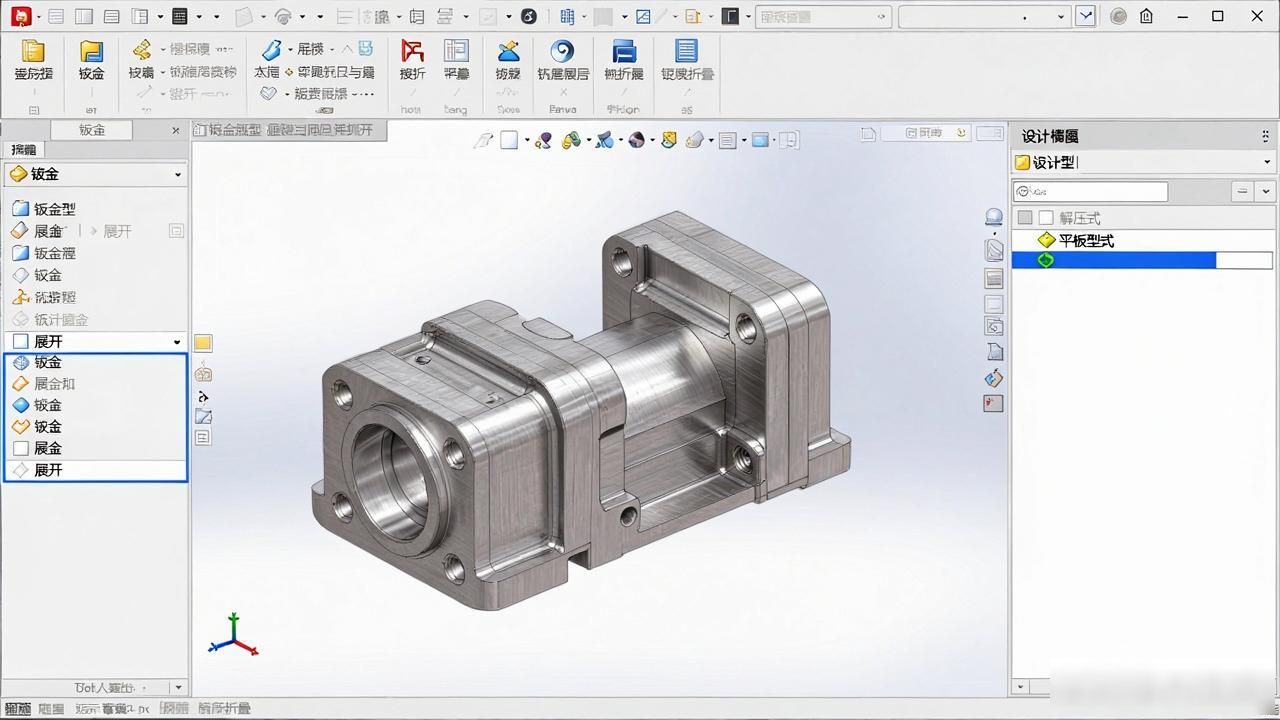Click the grey circle icon near window controls
This screenshot has height=720, width=1280.
1119,16
